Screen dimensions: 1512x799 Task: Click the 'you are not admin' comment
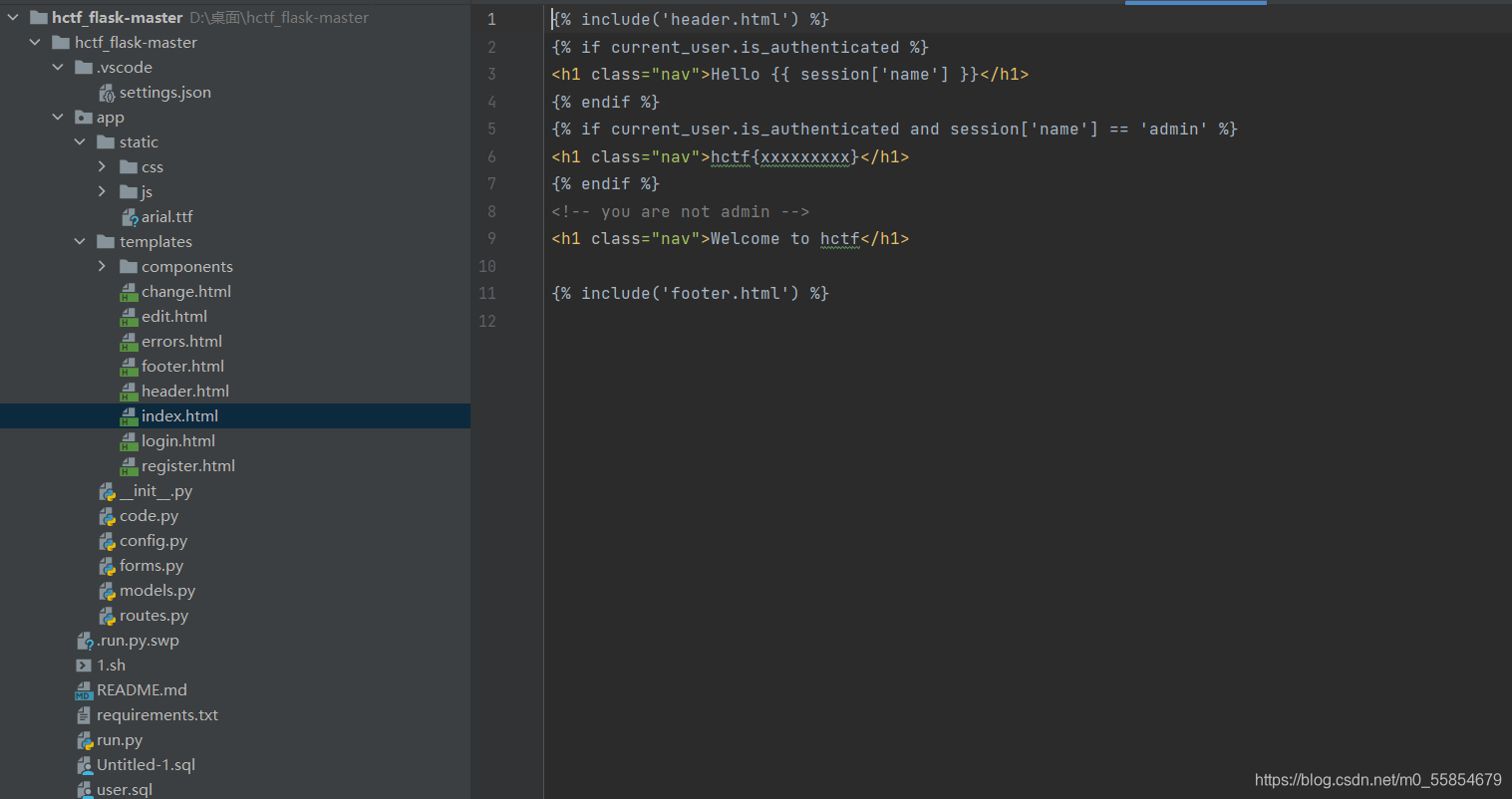coord(681,211)
